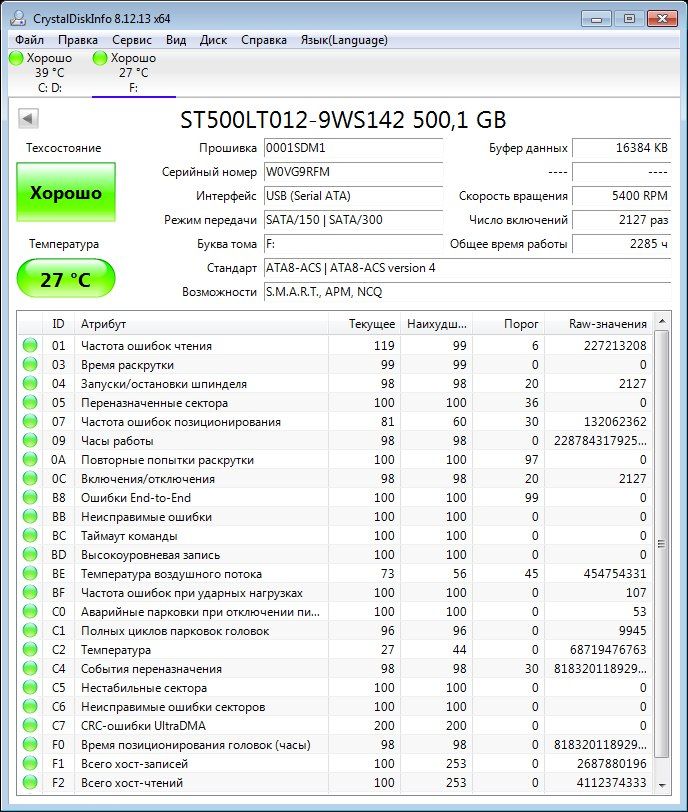
Task: Open the Файл menu
Action: pos(29,40)
